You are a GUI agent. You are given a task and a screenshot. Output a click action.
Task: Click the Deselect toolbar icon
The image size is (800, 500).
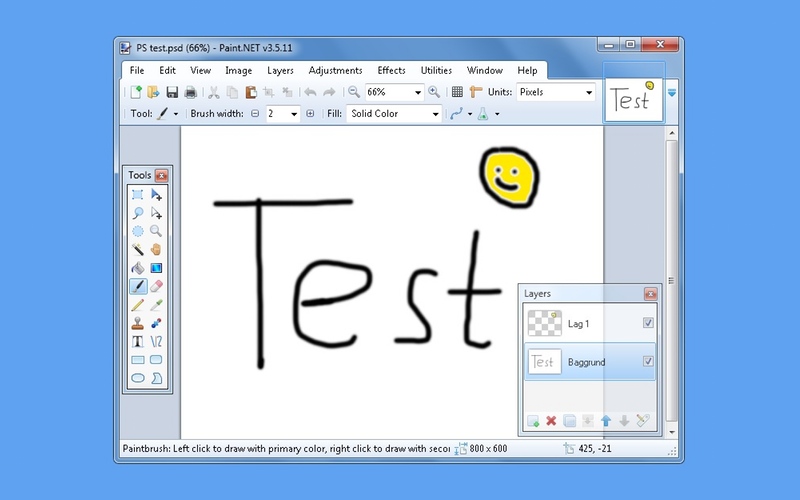(x=287, y=92)
